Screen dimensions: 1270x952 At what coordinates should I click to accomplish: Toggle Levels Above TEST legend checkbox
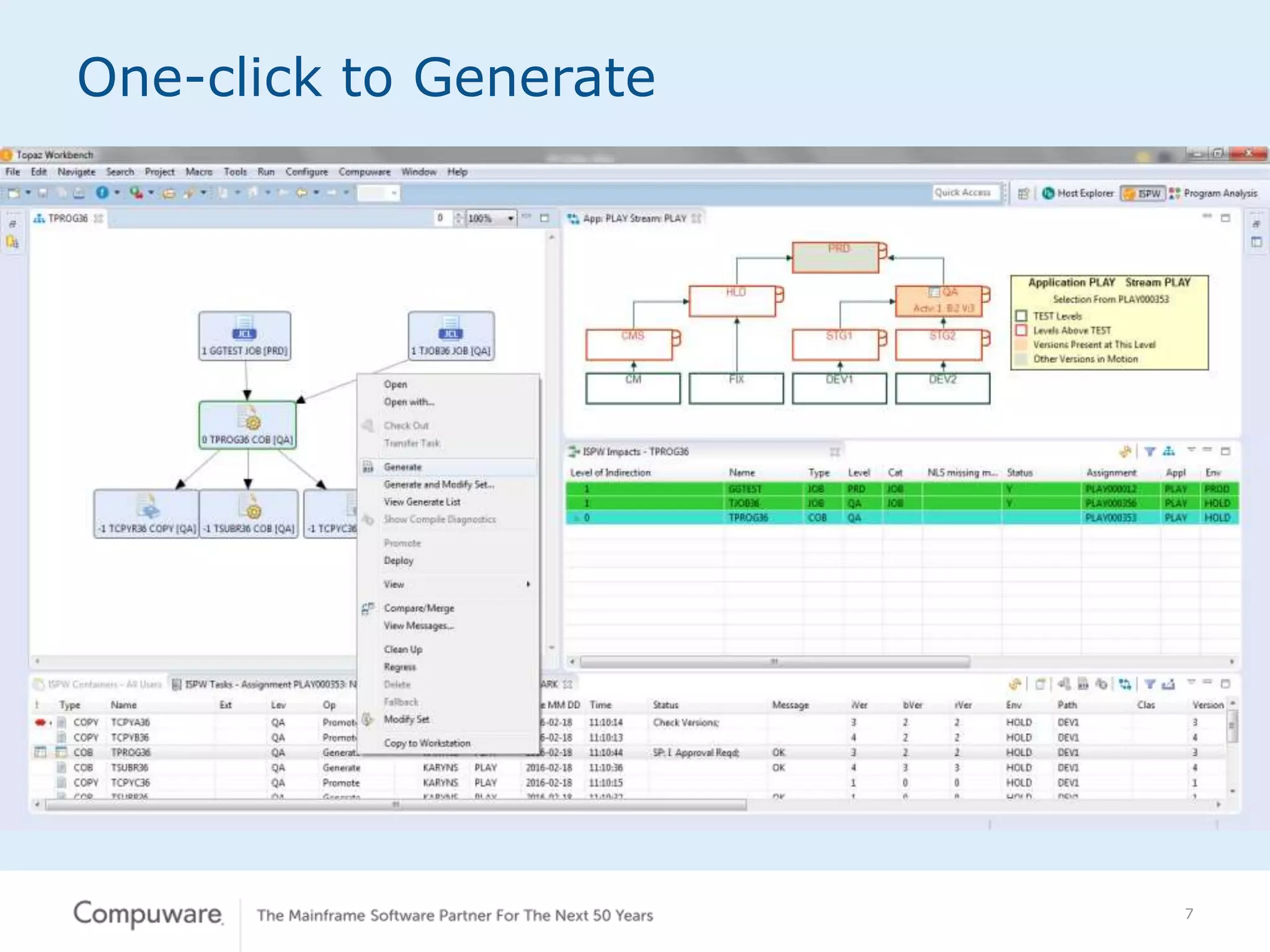(x=1021, y=330)
